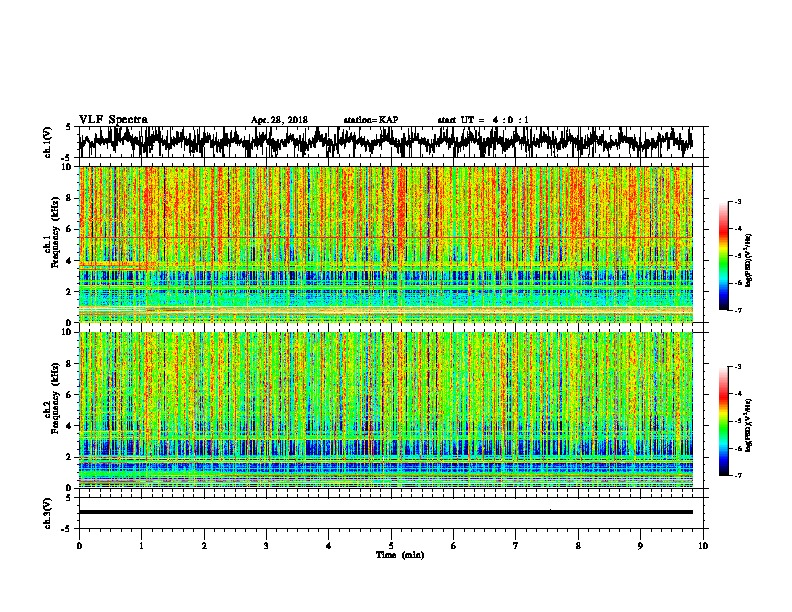The image size is (792, 612).
Task: Click the ch.3(V) axis label
Action: 48,513
